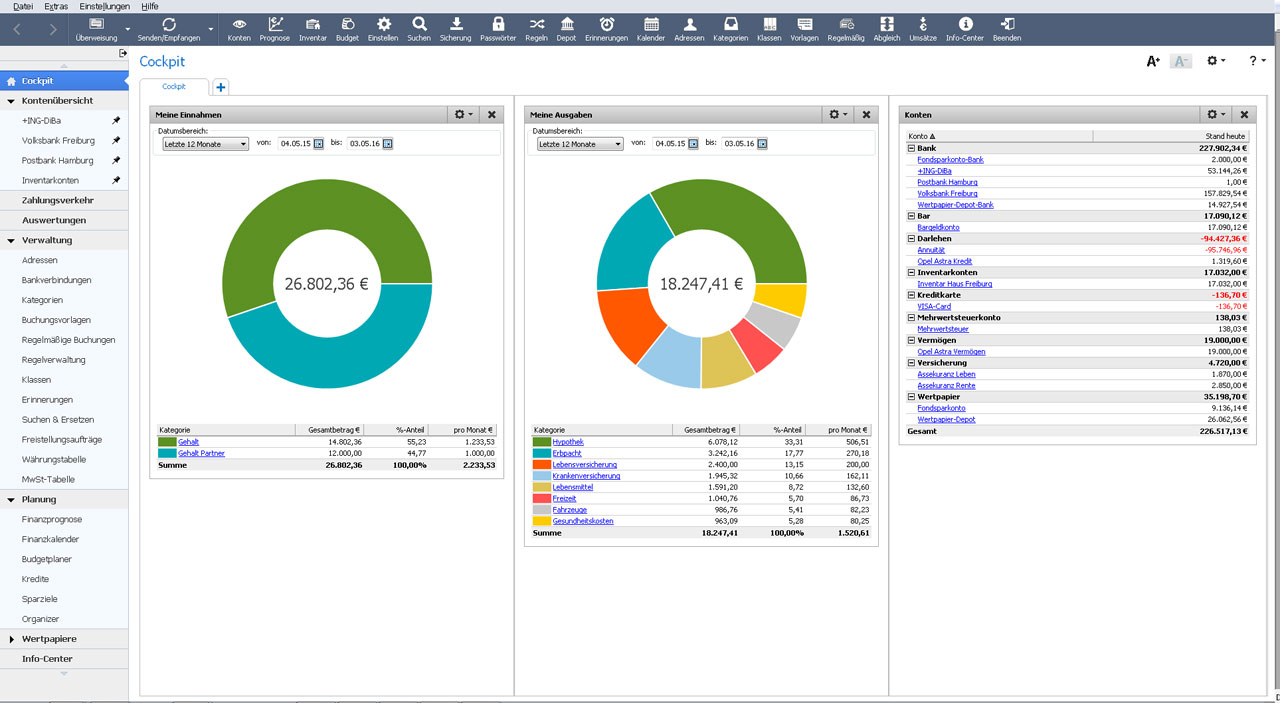Open the Prognose chart tool
Screen dimensions: 1280x703
(273, 28)
